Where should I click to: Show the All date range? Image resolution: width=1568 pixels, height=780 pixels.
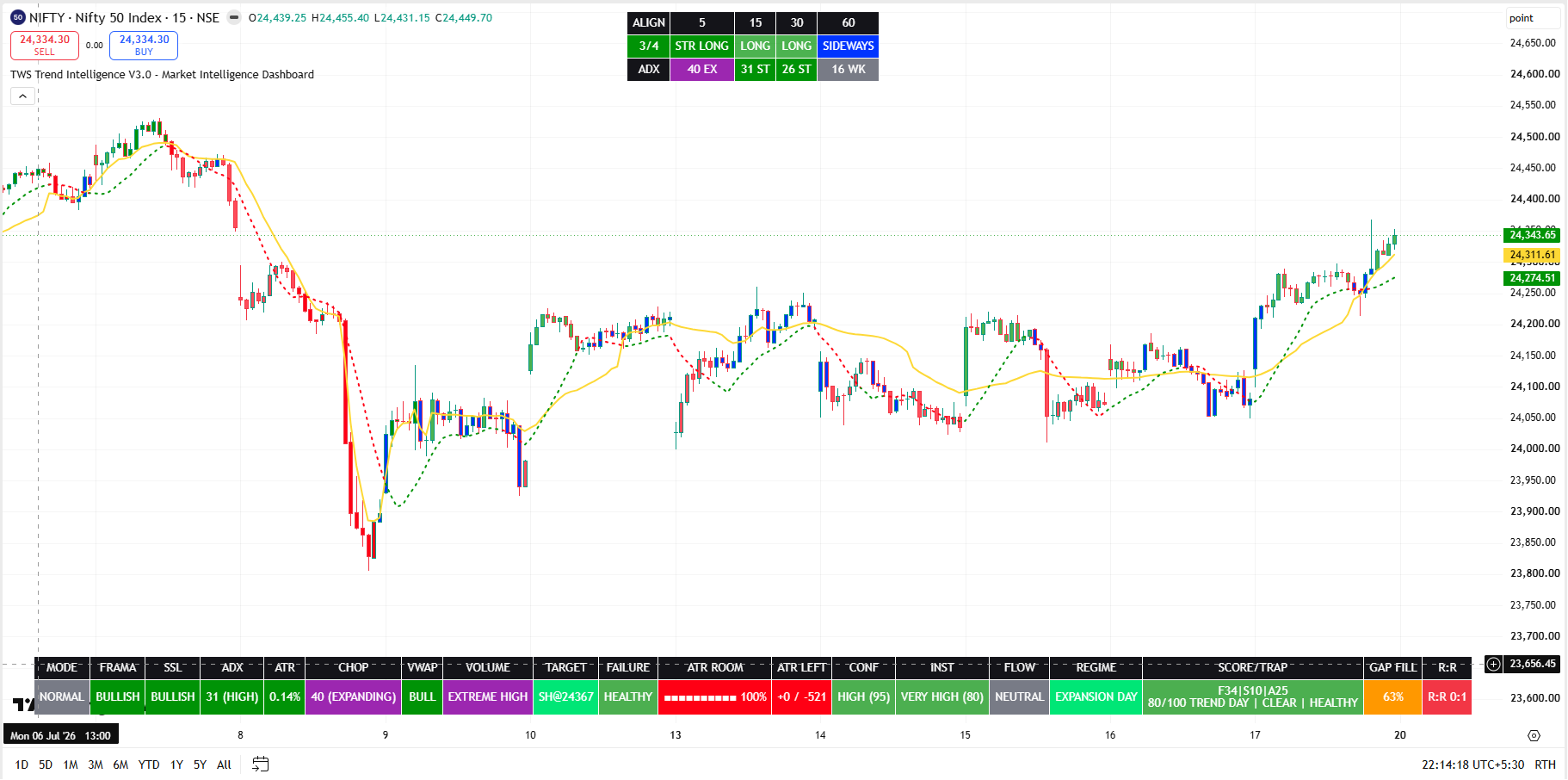point(224,765)
